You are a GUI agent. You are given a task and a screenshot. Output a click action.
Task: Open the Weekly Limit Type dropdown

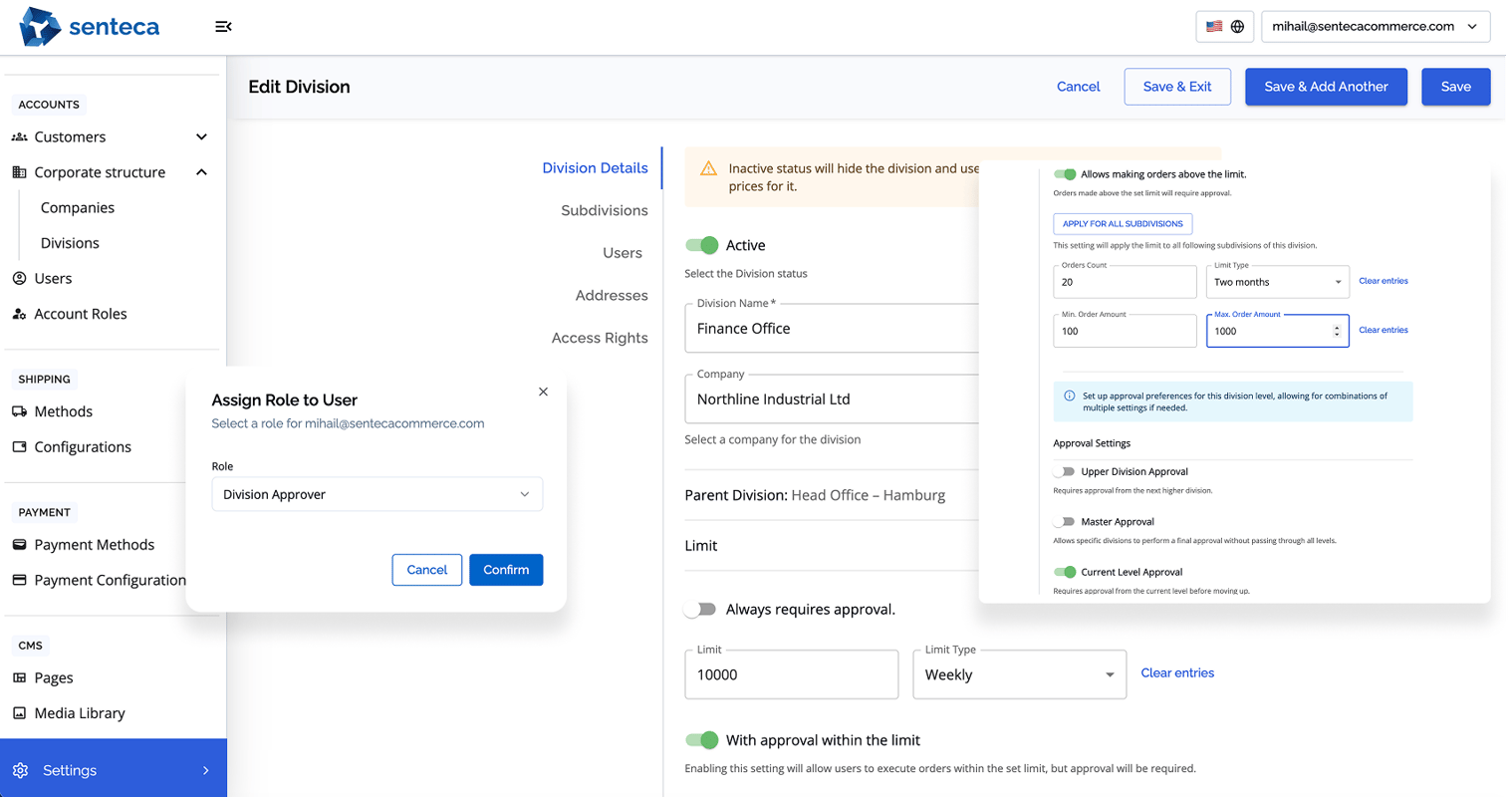point(1019,674)
